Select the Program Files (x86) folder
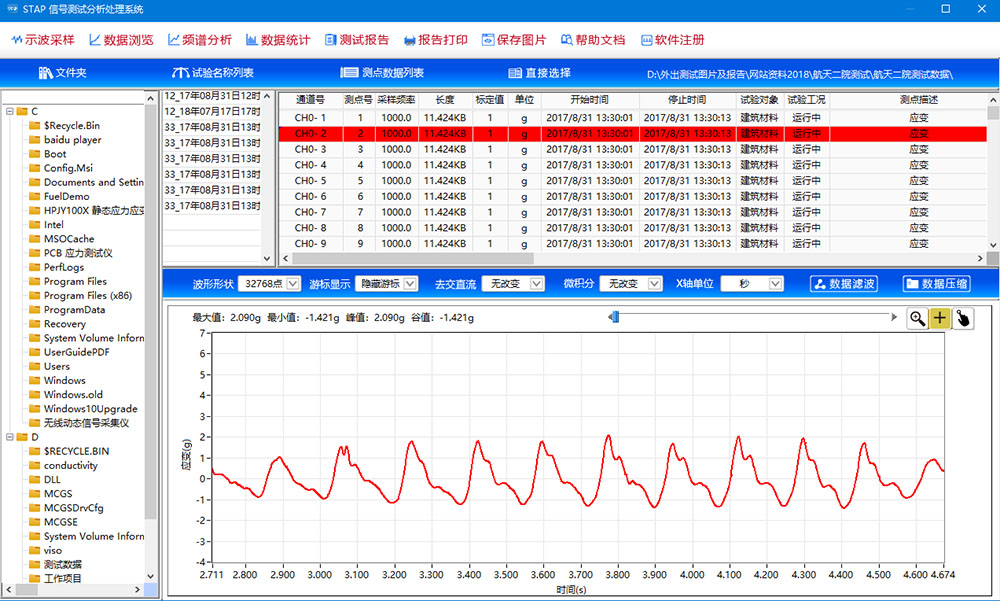The height and width of the screenshot is (601, 1000). coord(87,295)
